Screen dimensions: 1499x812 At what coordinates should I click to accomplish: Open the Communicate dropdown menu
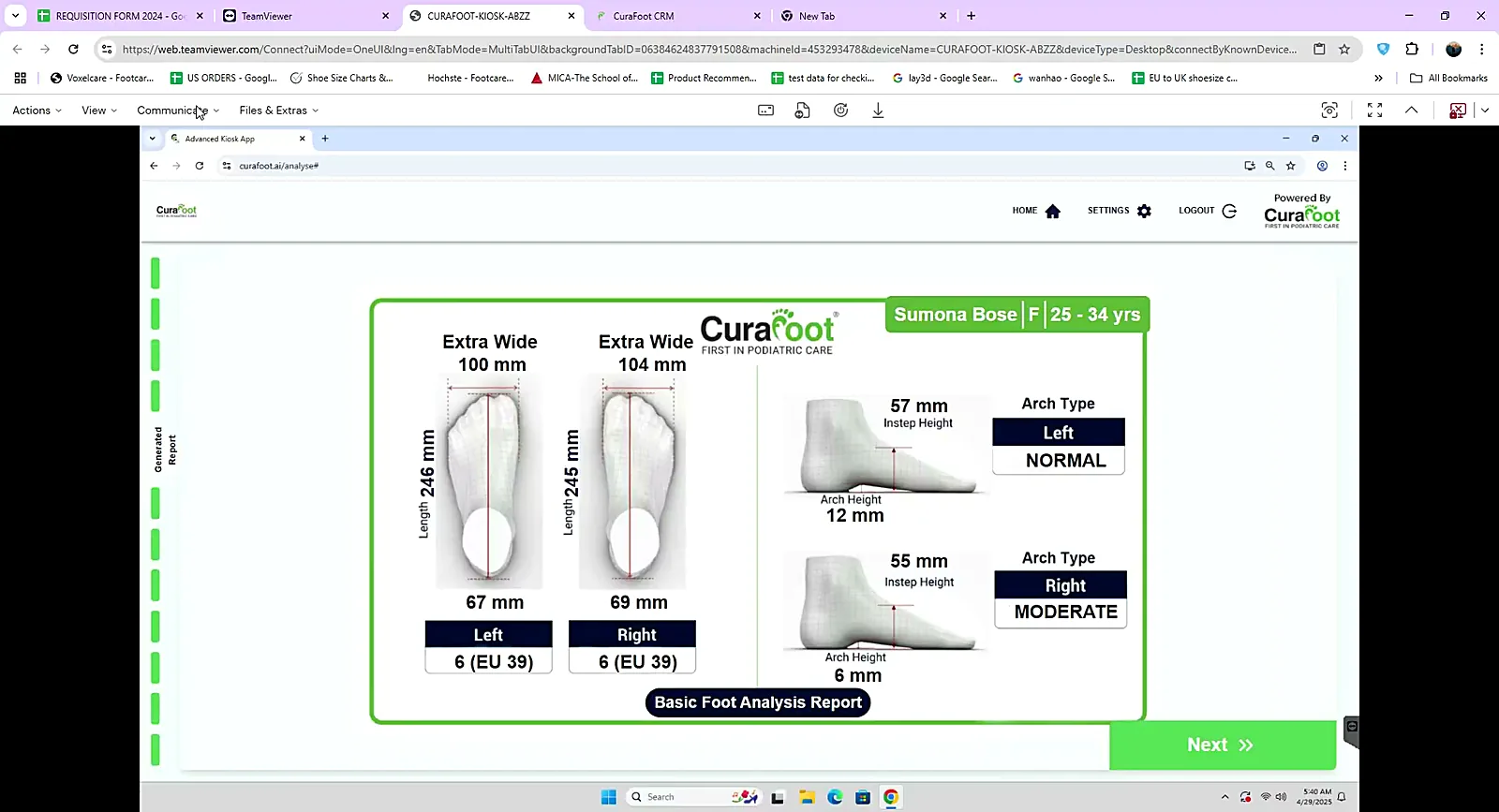coord(178,111)
